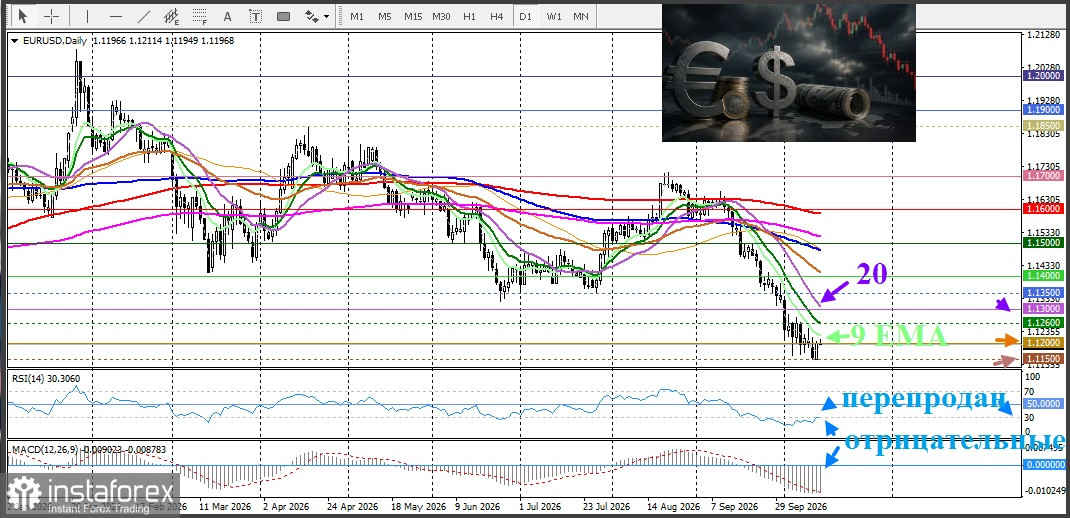1070x518 pixels.
Task: Click the 24 Apr 2026 date label
Action: coord(352,508)
